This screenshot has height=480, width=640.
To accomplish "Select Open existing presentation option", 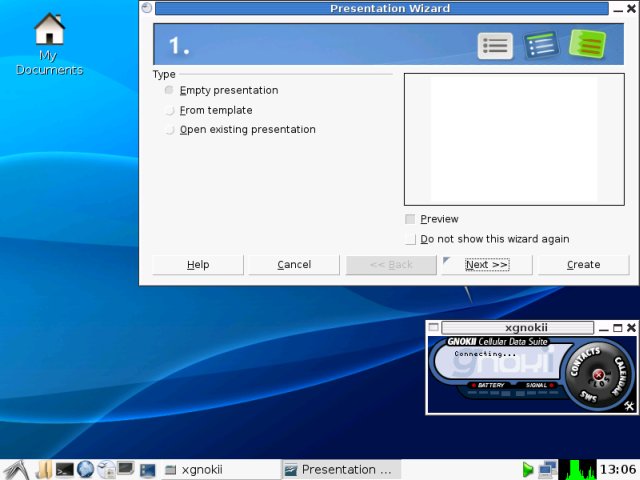I will point(169,130).
